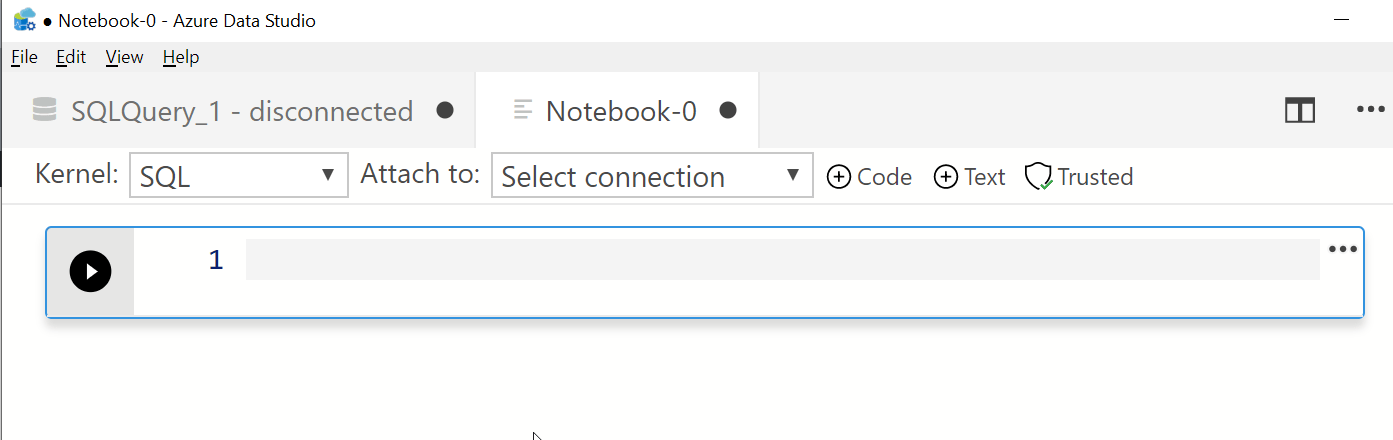Viewport: 1393px width, 440px height.
Task: Add a new Code cell
Action: coord(870,177)
